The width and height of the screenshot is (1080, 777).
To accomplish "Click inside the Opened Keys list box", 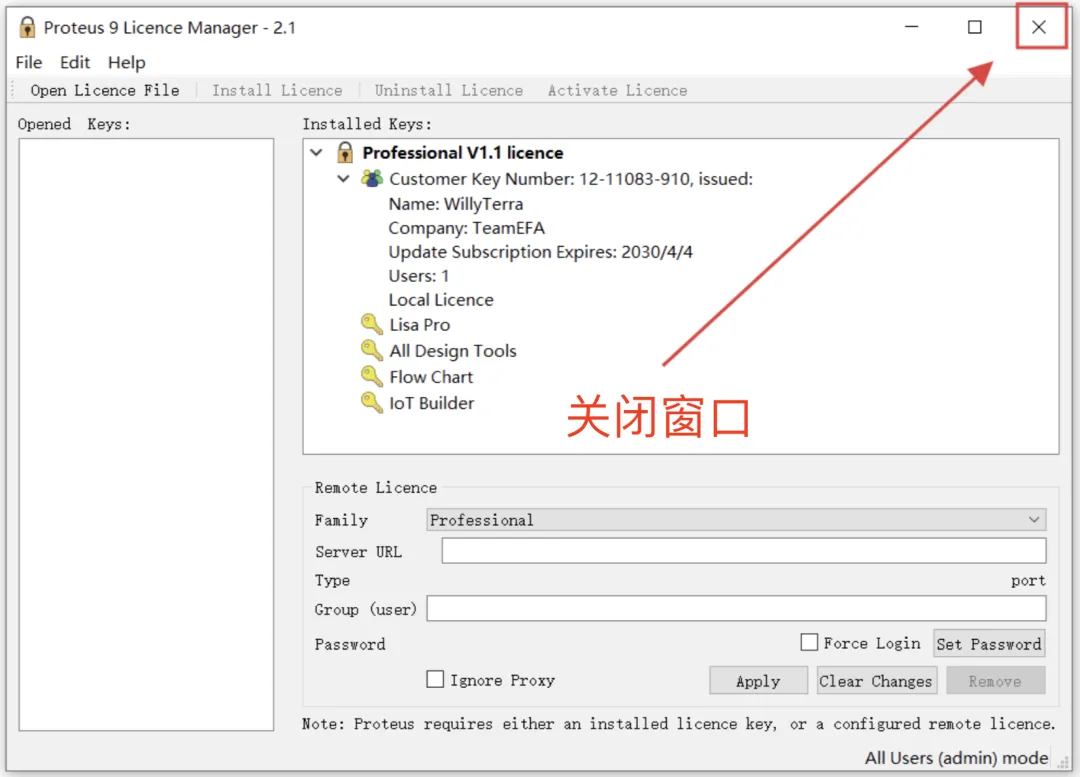I will click(146, 435).
